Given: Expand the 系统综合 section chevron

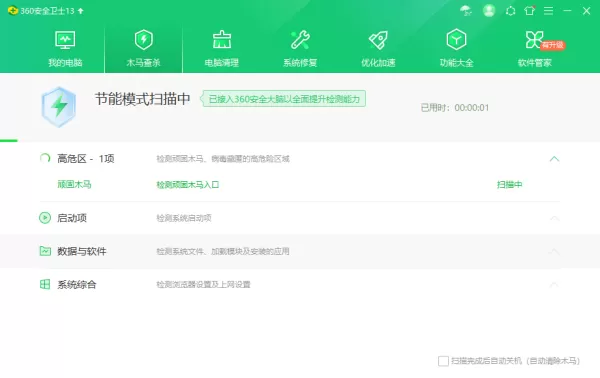Looking at the screenshot, I should 554,285.
